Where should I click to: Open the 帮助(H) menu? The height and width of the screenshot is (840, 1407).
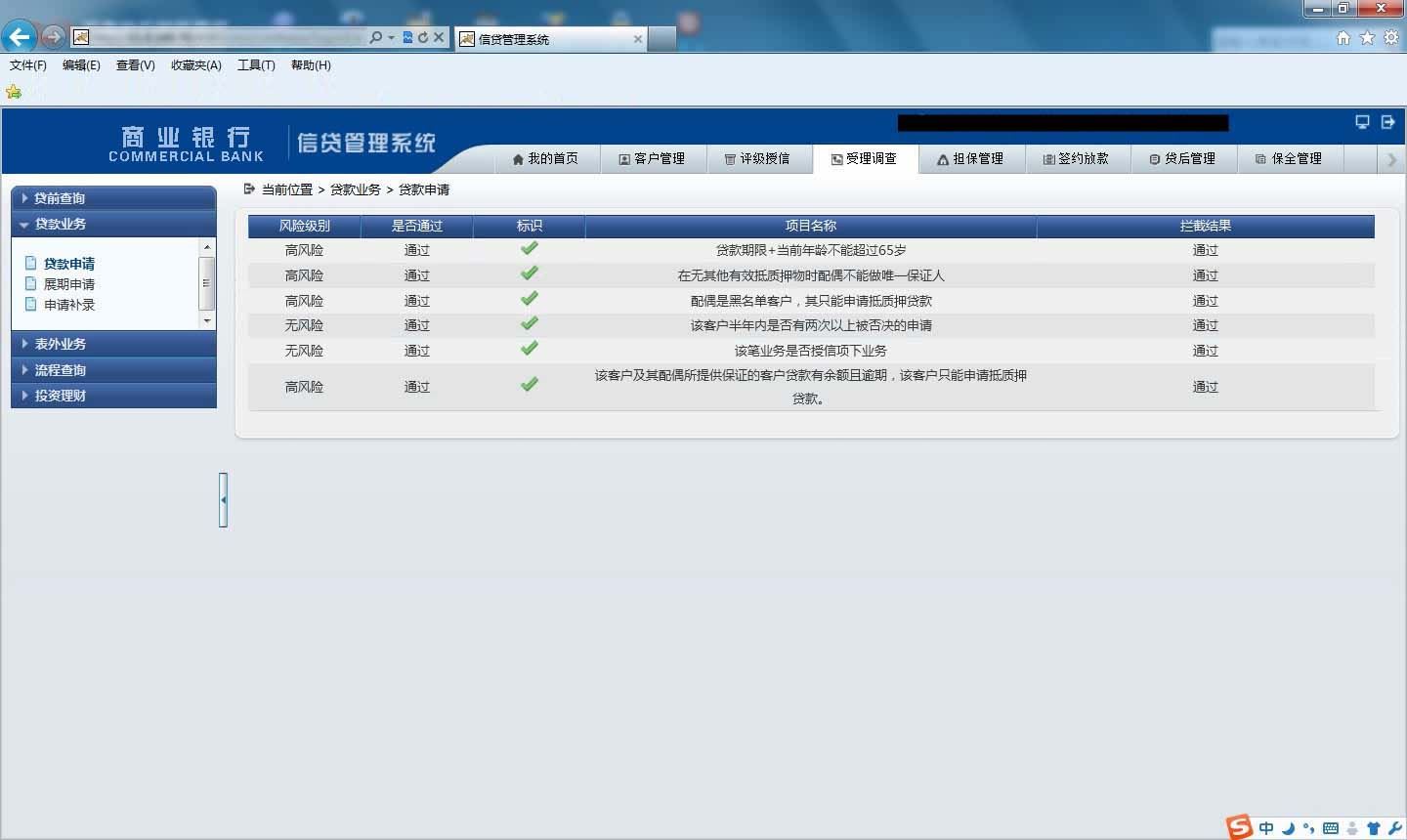point(311,65)
